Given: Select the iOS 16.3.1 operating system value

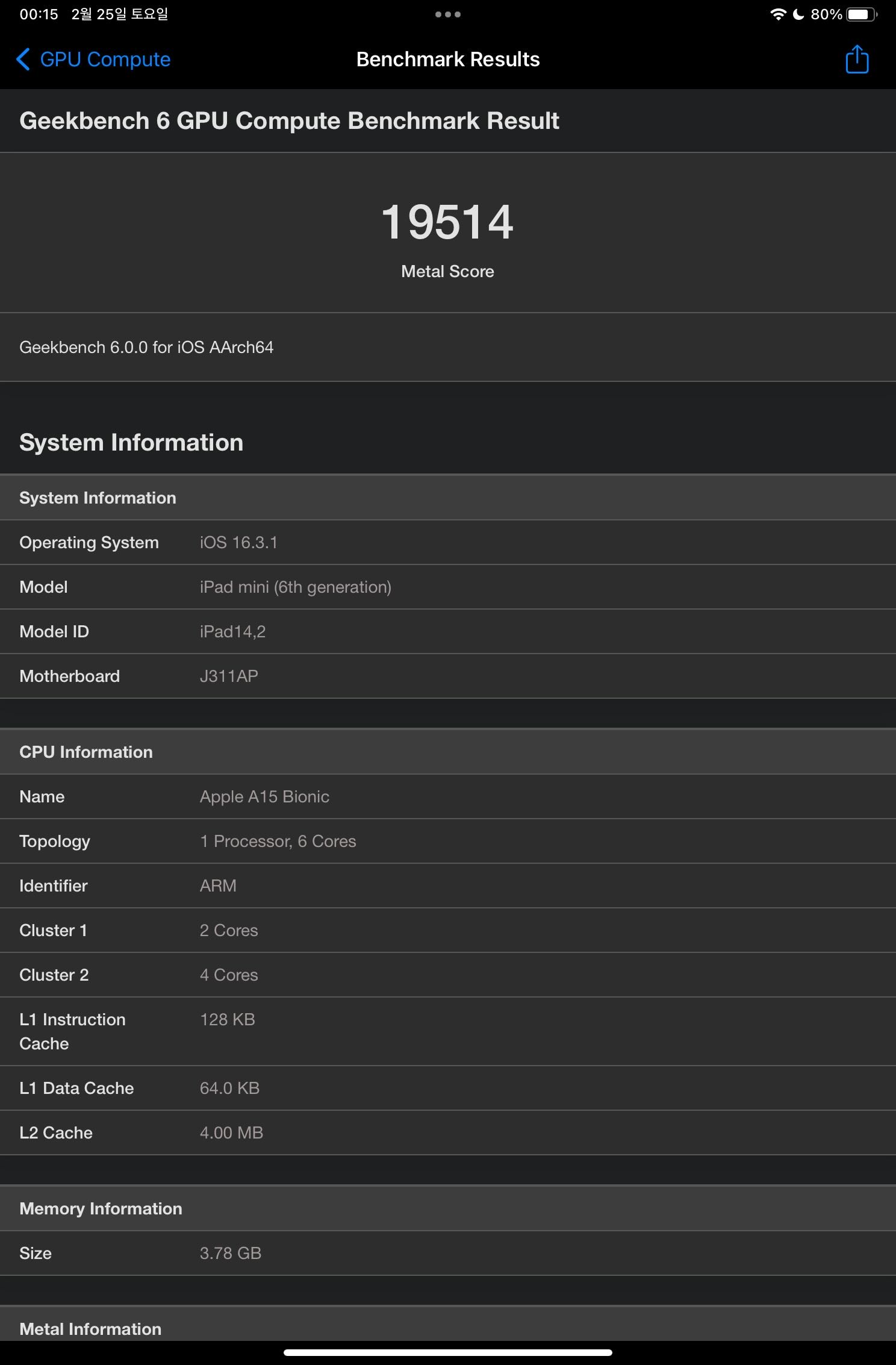Looking at the screenshot, I should [x=238, y=543].
